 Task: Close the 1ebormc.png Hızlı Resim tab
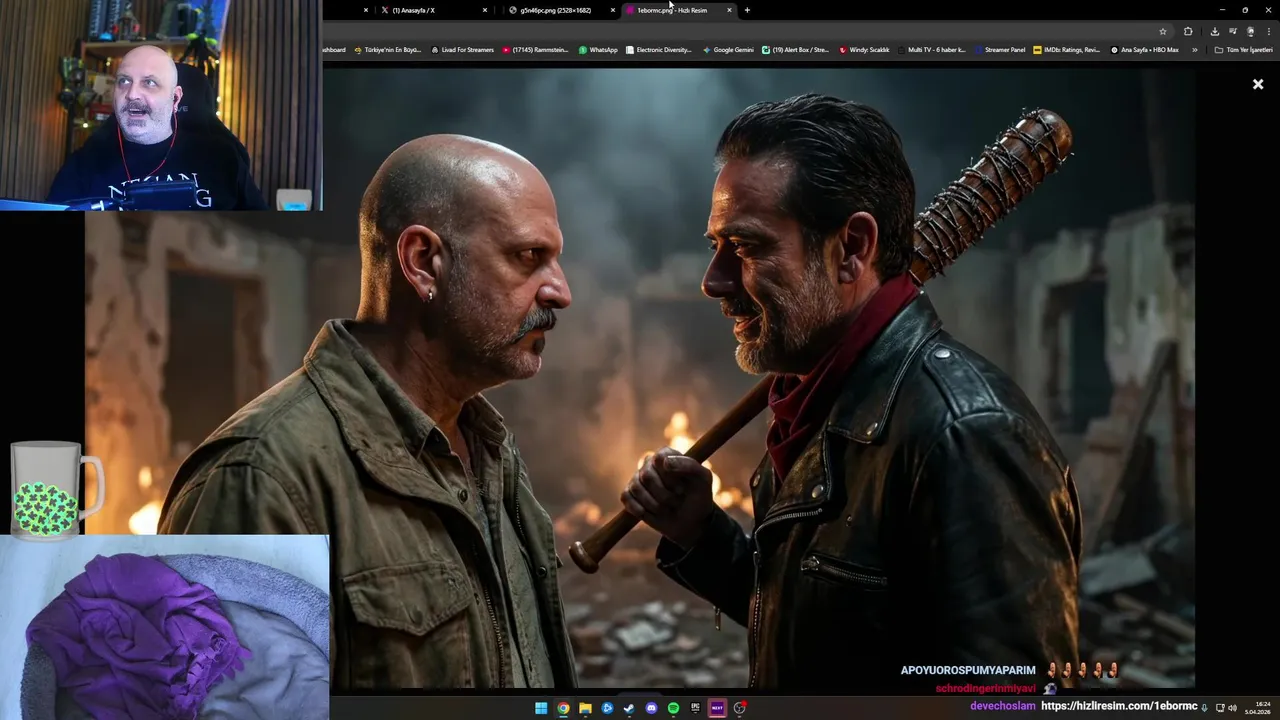729,10
